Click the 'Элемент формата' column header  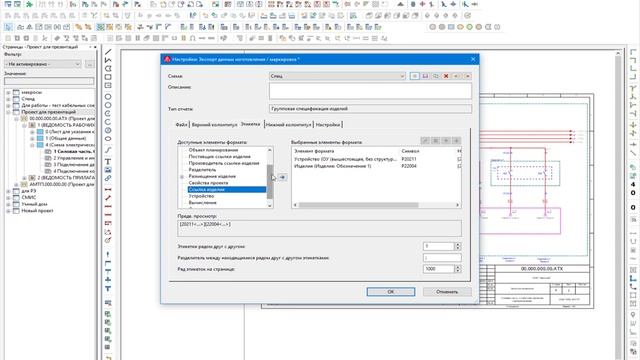click(x=314, y=151)
